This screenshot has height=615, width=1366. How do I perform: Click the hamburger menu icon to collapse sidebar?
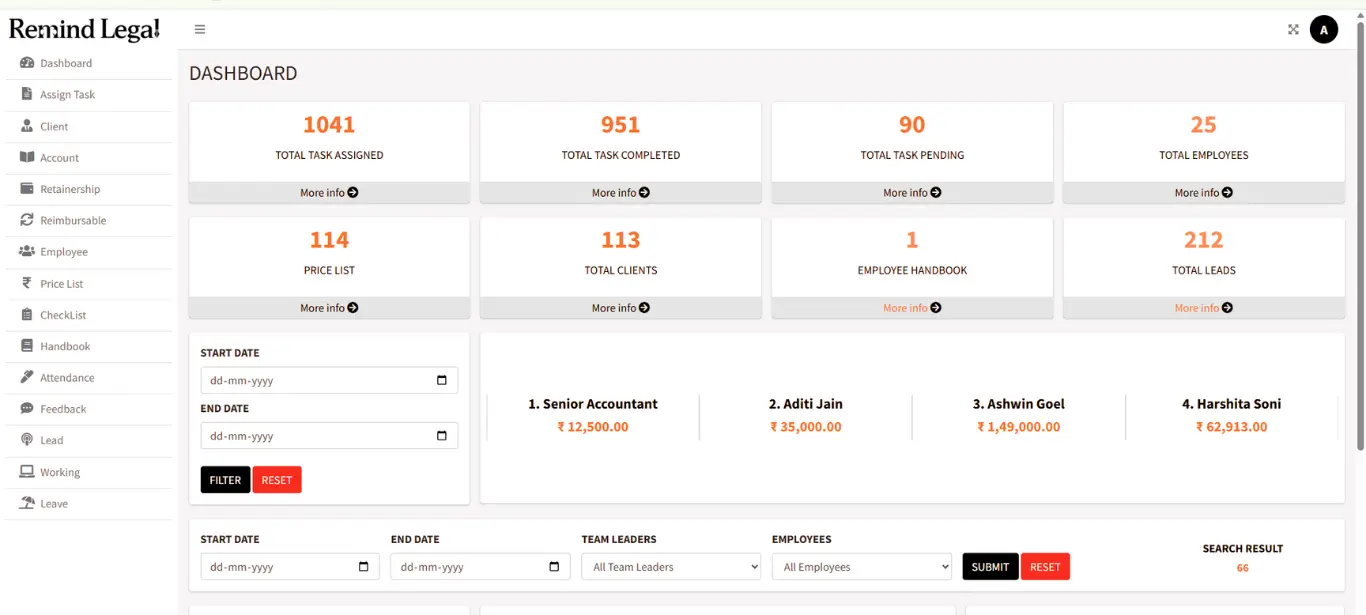click(x=200, y=29)
